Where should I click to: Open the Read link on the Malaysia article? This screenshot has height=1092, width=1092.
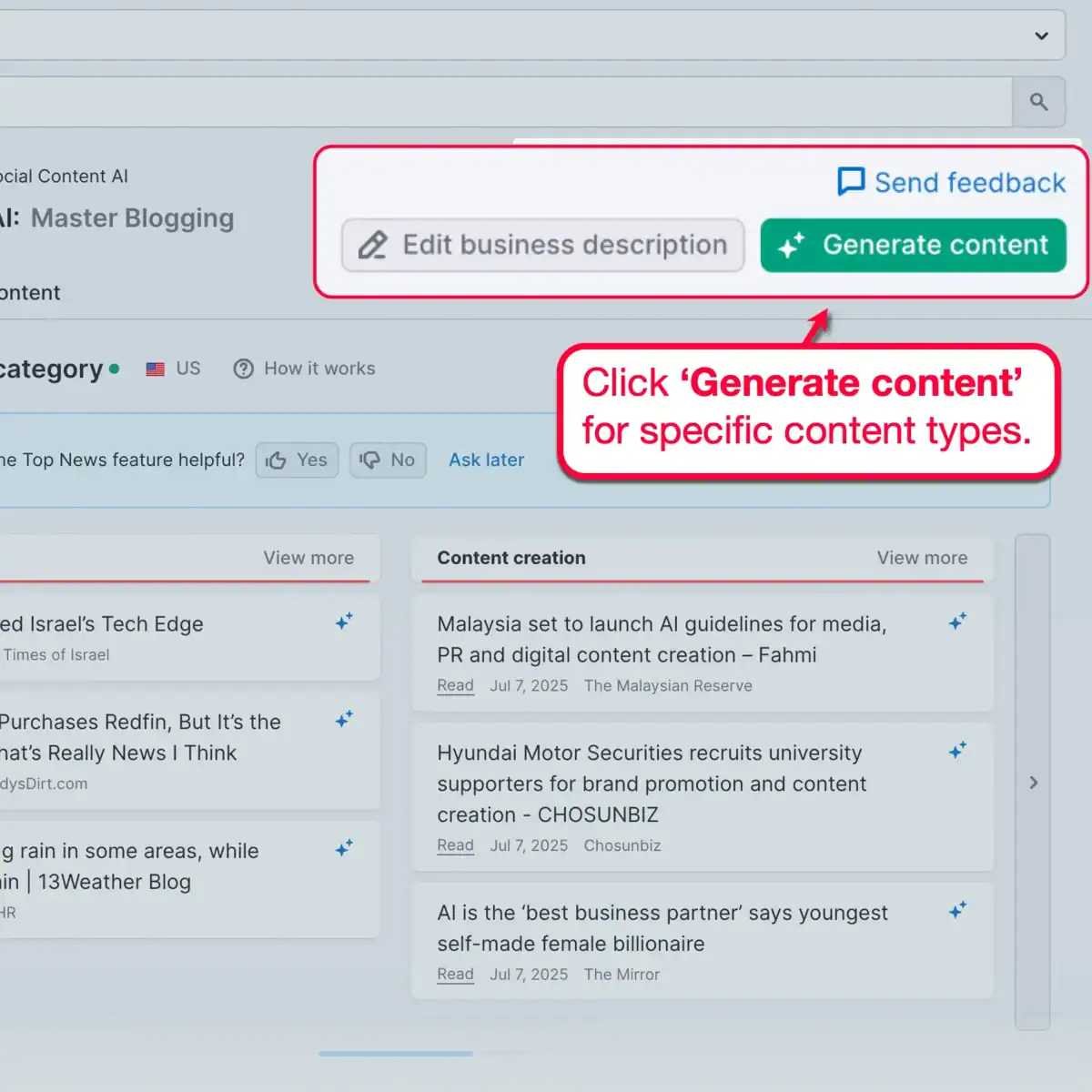[455, 685]
